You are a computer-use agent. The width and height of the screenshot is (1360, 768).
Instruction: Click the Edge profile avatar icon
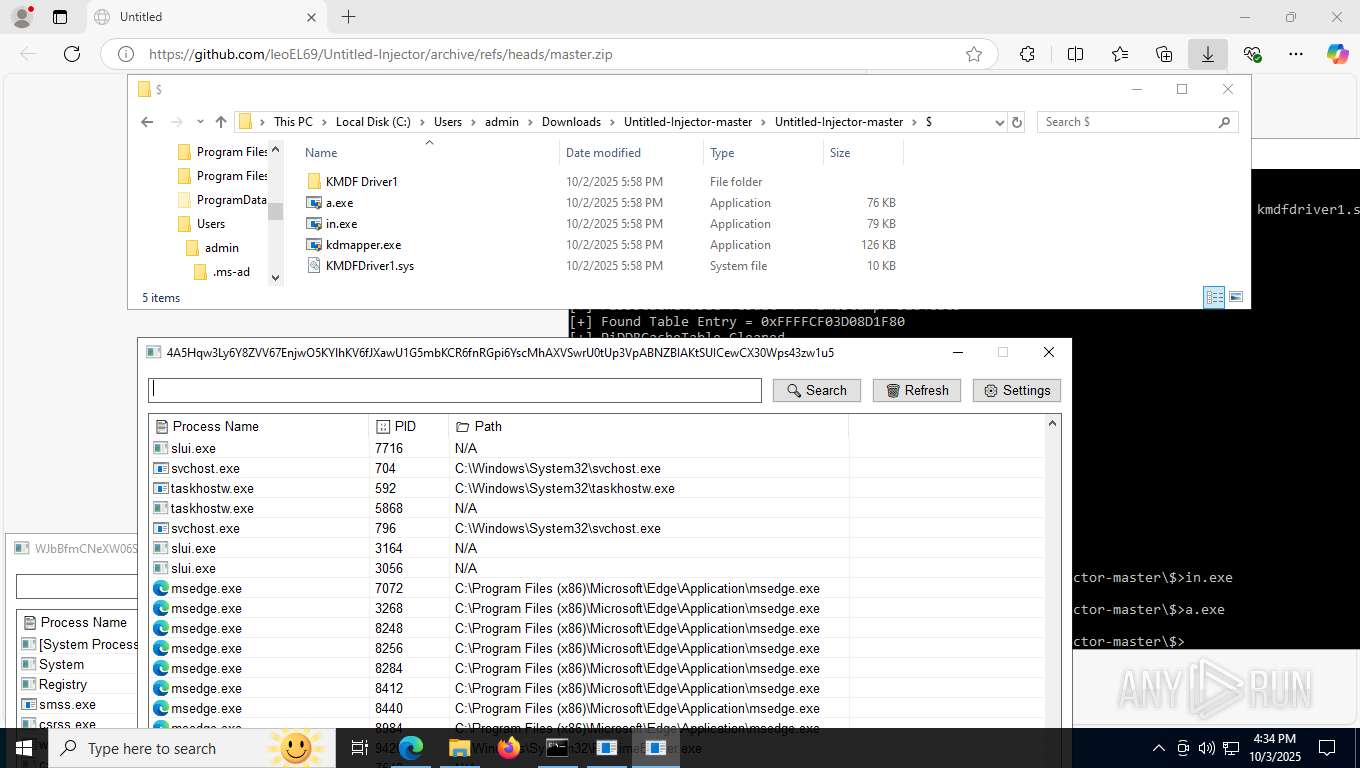click(x=22, y=17)
